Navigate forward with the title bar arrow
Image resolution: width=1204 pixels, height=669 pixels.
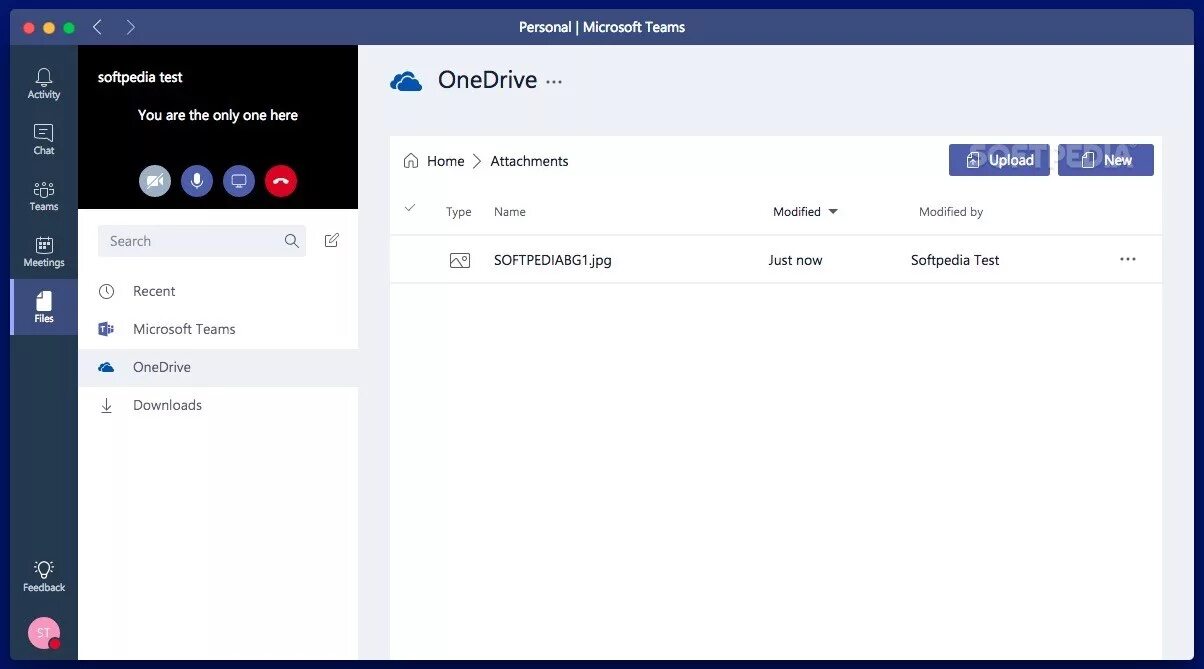[x=131, y=27]
